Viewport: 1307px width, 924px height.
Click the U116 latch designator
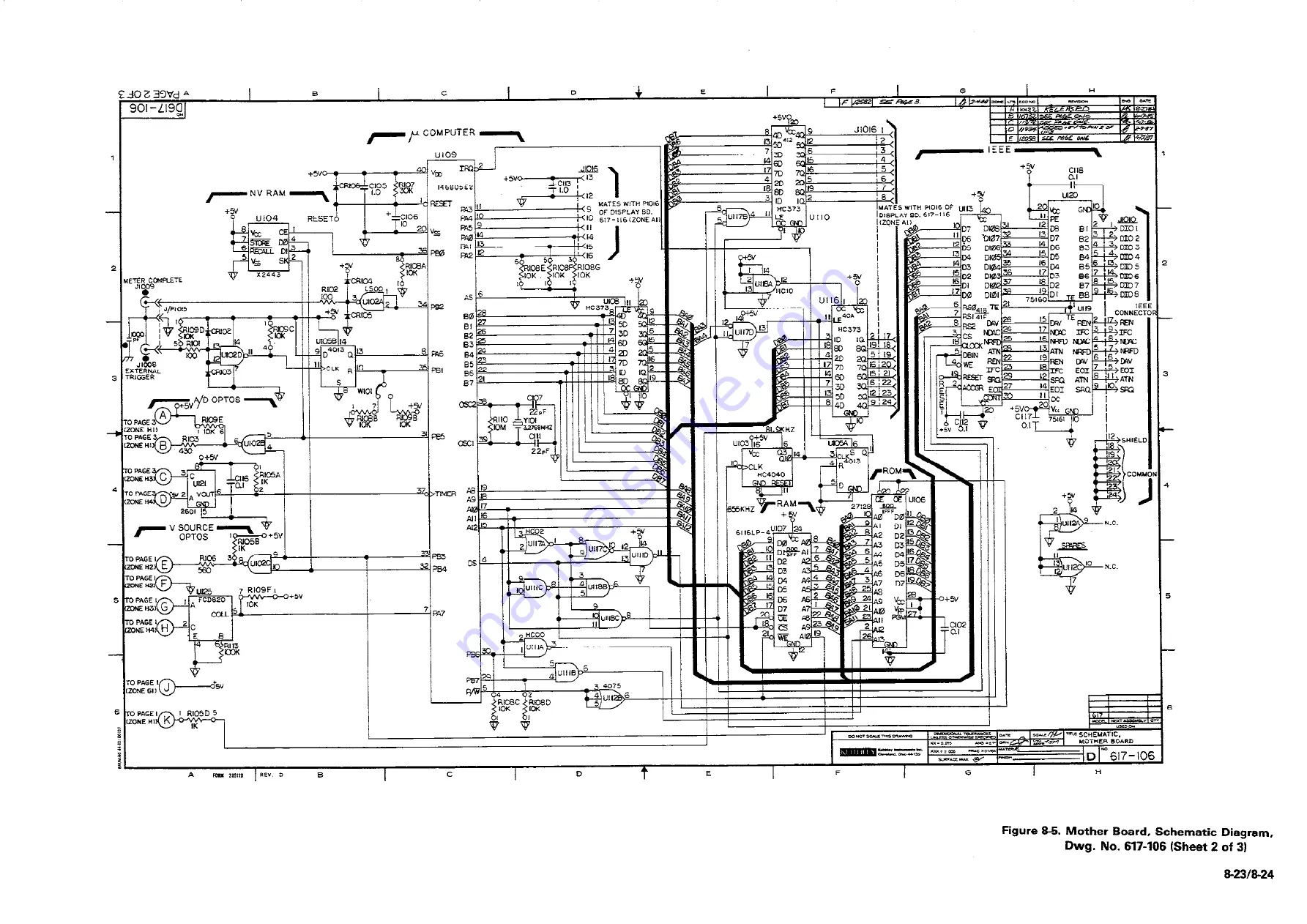pyautogui.click(x=829, y=301)
